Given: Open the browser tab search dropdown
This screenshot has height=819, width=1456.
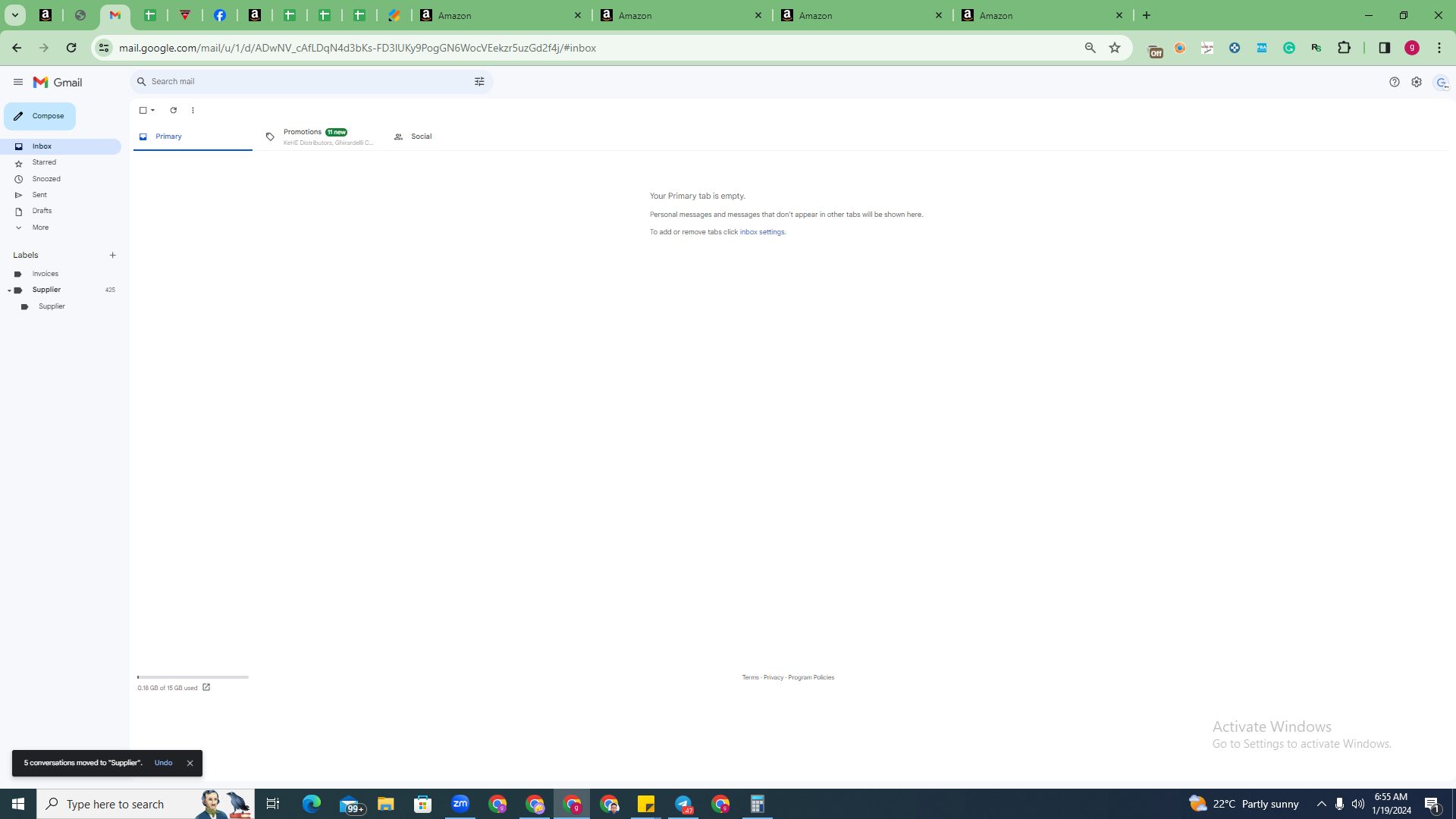Looking at the screenshot, I should [x=14, y=15].
